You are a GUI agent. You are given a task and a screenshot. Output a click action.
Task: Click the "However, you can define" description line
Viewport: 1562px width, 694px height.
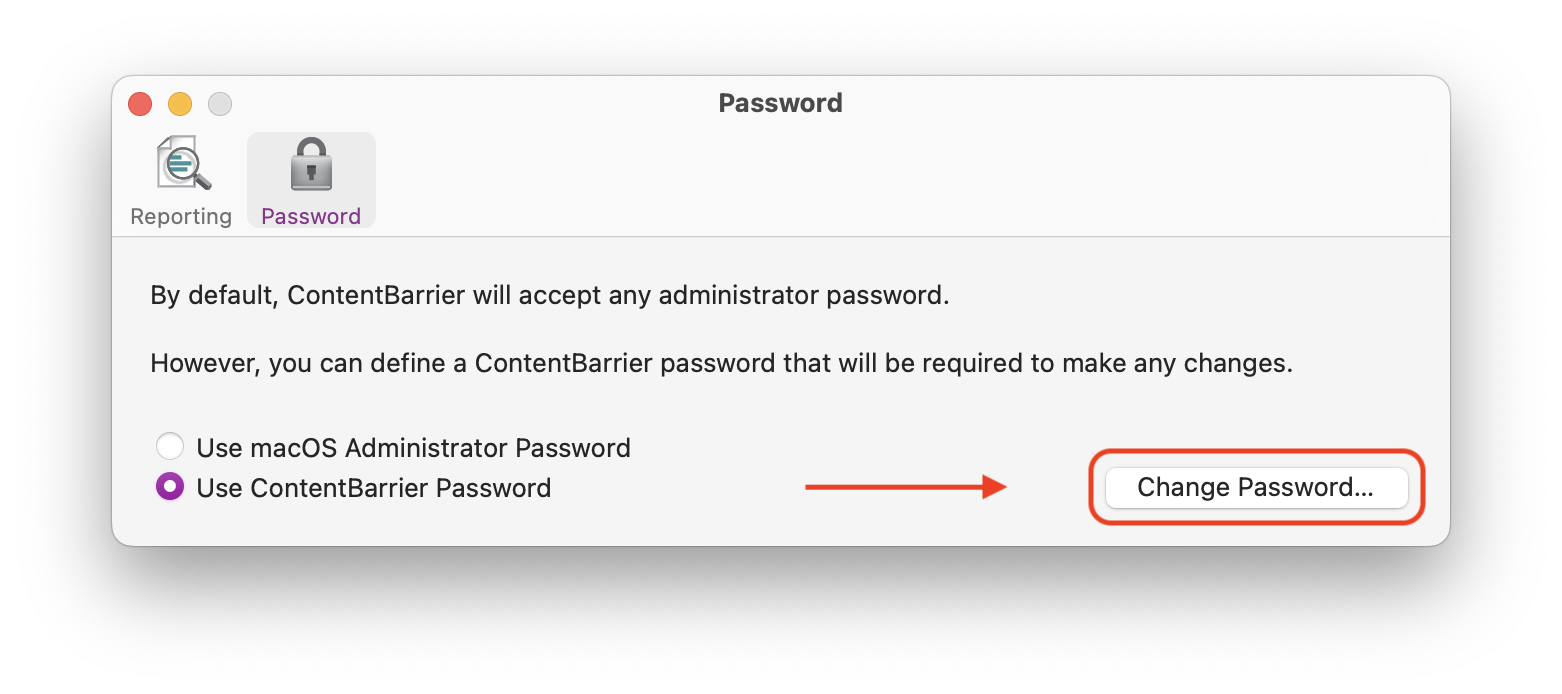[x=721, y=363]
